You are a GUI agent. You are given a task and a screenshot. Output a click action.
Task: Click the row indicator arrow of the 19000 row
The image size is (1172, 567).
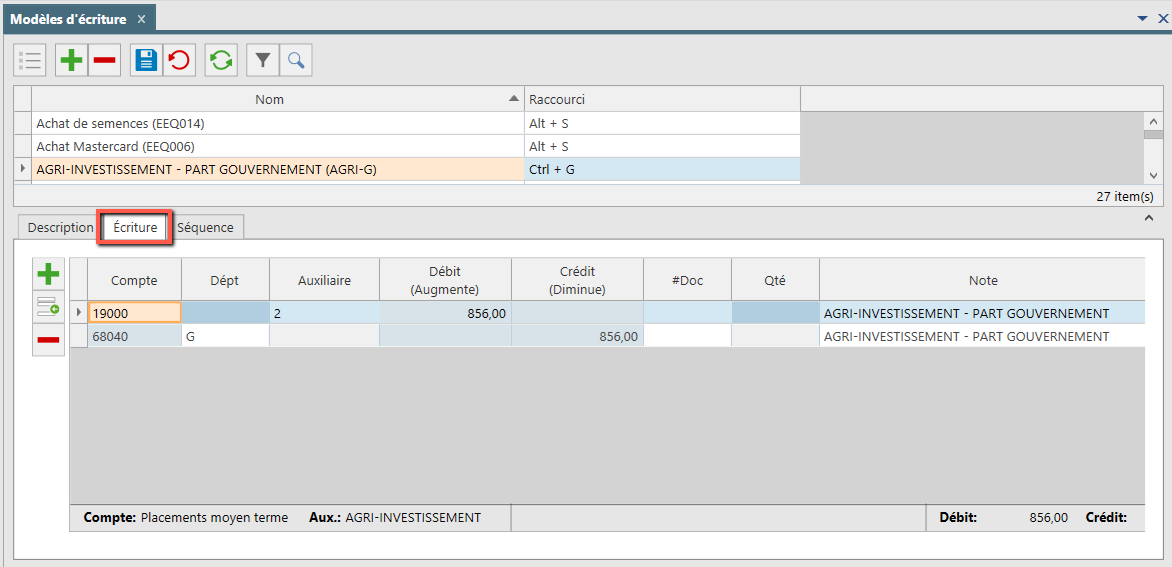coord(79,312)
